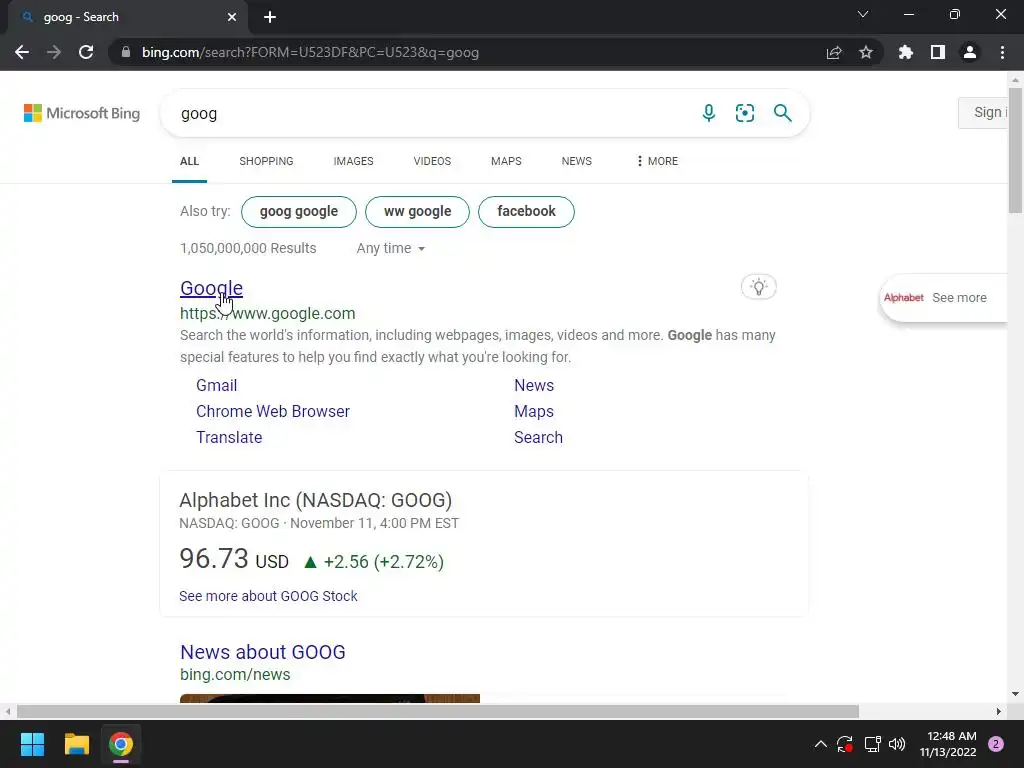This screenshot has height=768, width=1024.
Task: Open the tab search chevron
Action: click(863, 14)
